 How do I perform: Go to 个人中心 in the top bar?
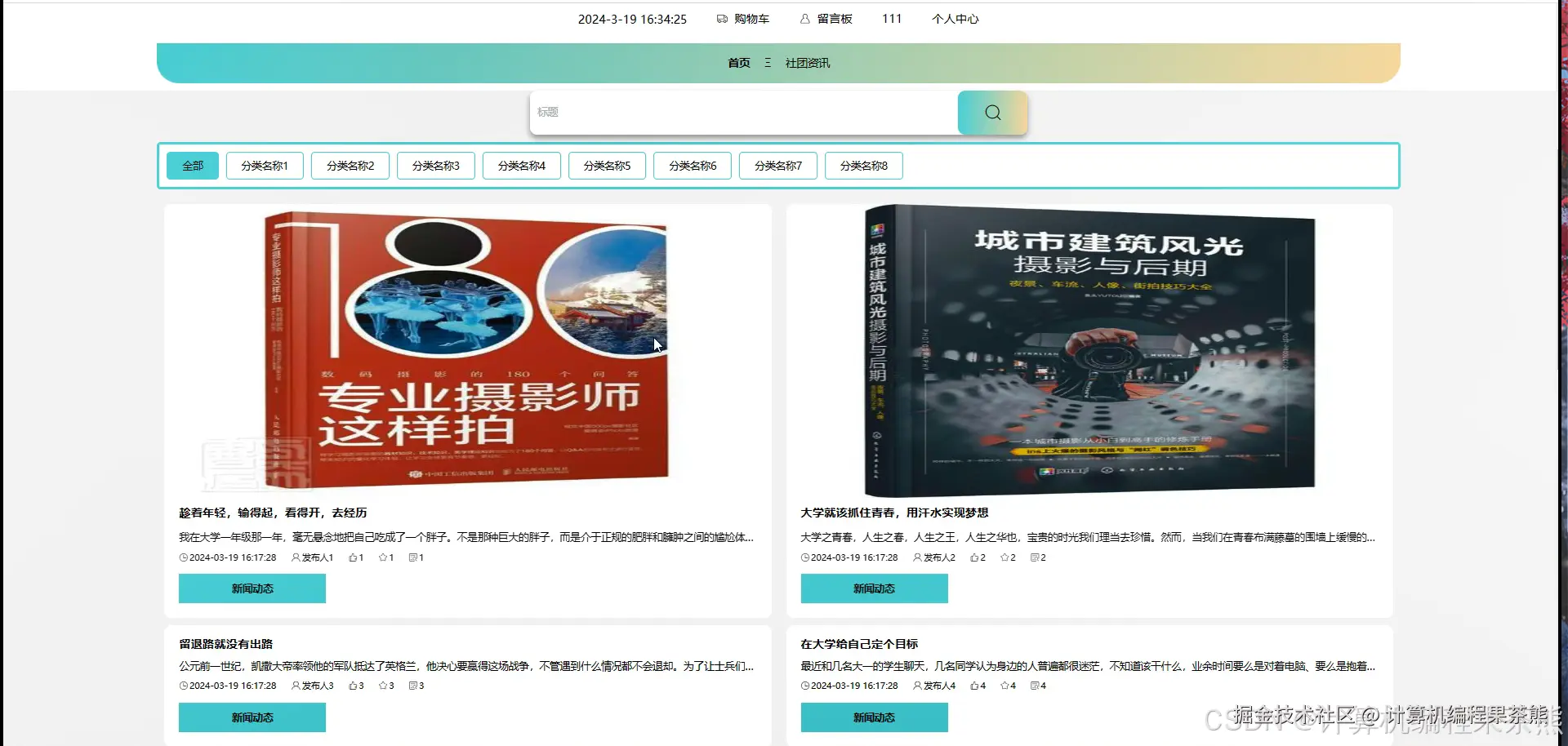955,19
